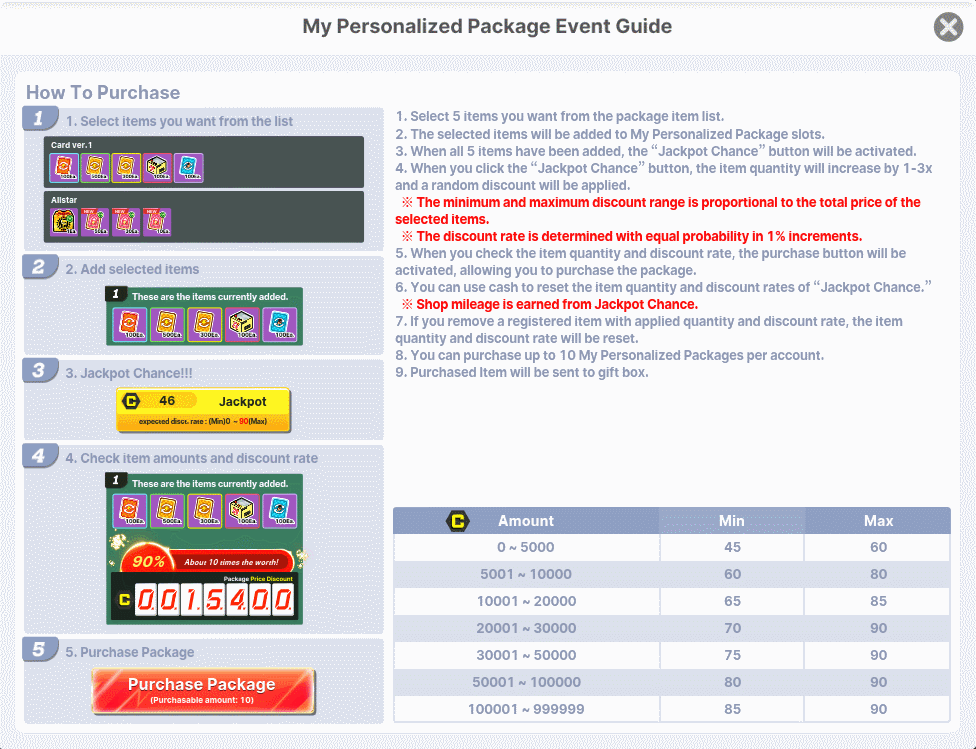The image size is (976, 749).
Task: Click the yellow box item in step 2 slots
Action: (x=242, y=324)
